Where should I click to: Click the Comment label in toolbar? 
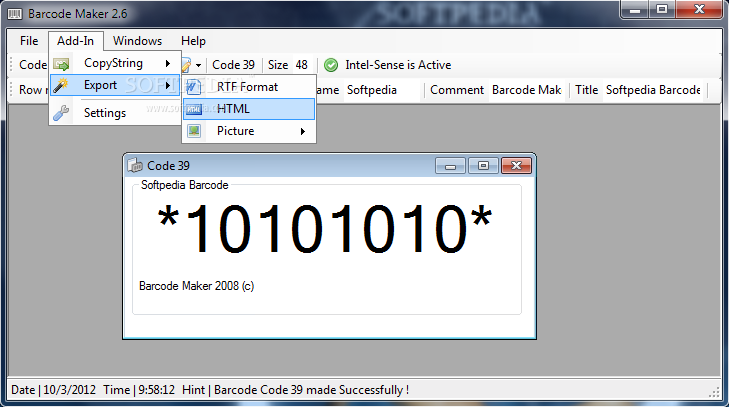coord(457,90)
